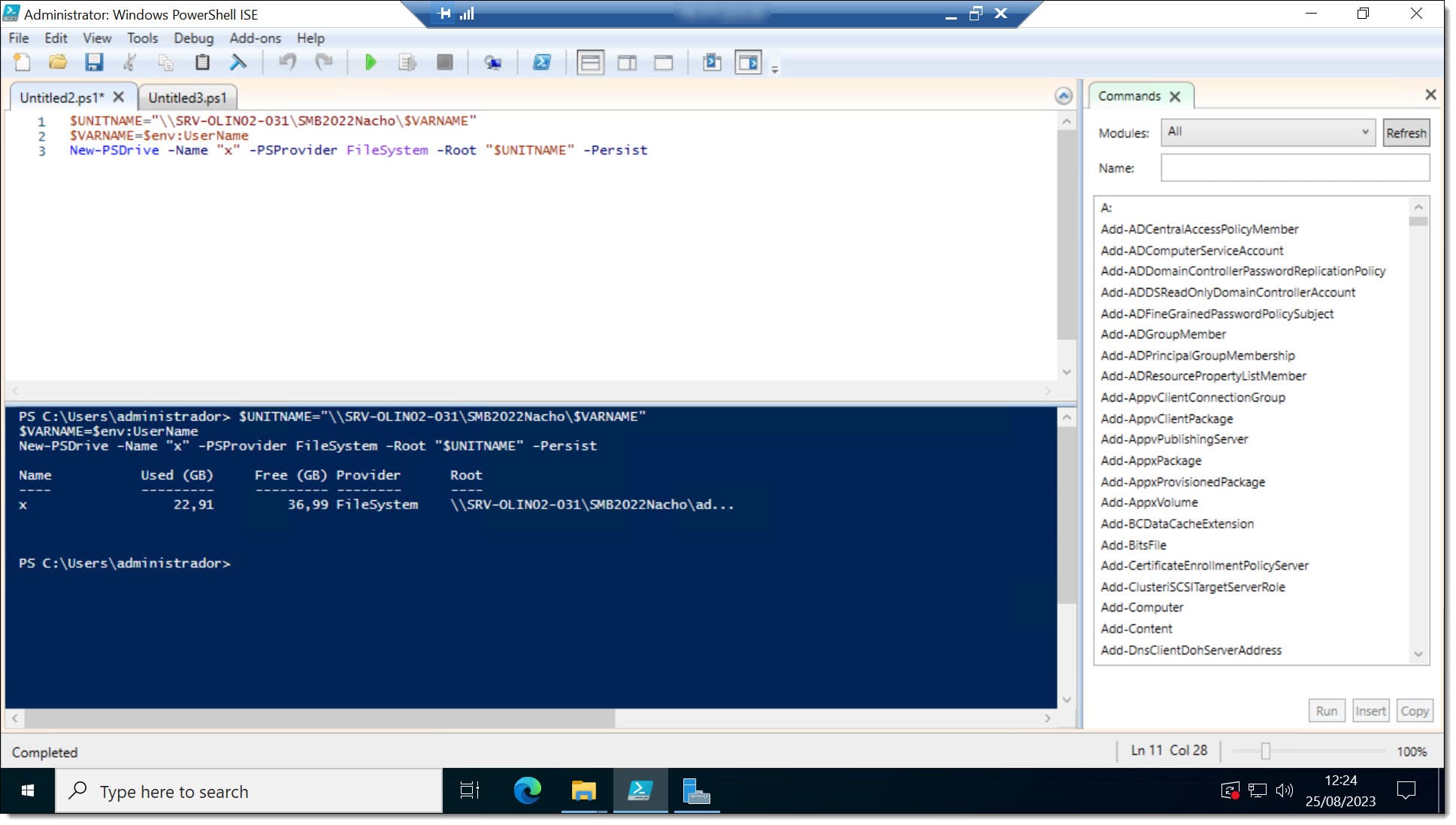Screen dimensions: 1456x825
Task: Click the taskbar search box
Action: tap(249, 790)
